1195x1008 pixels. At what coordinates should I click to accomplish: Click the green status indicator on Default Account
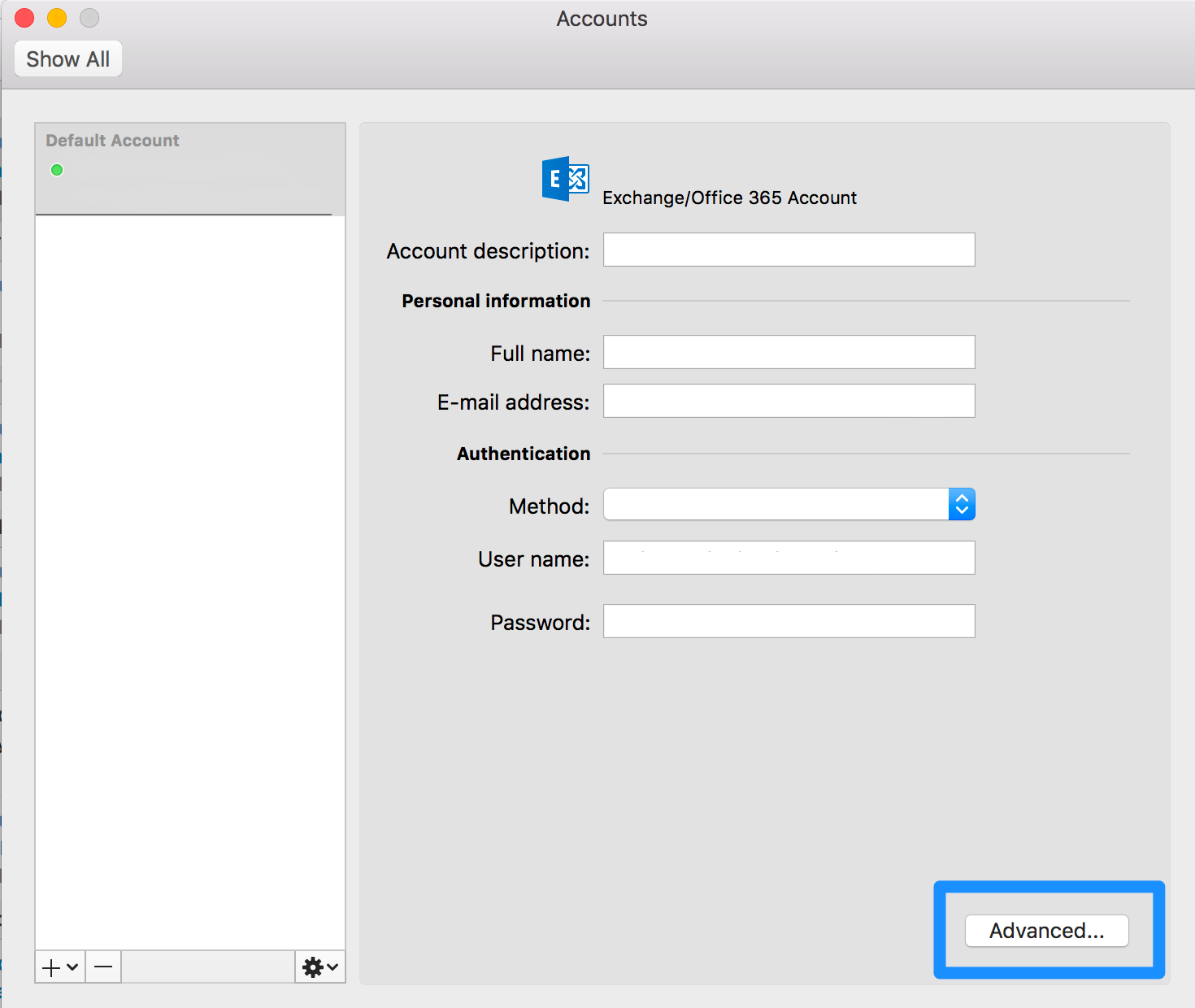pyautogui.click(x=57, y=169)
